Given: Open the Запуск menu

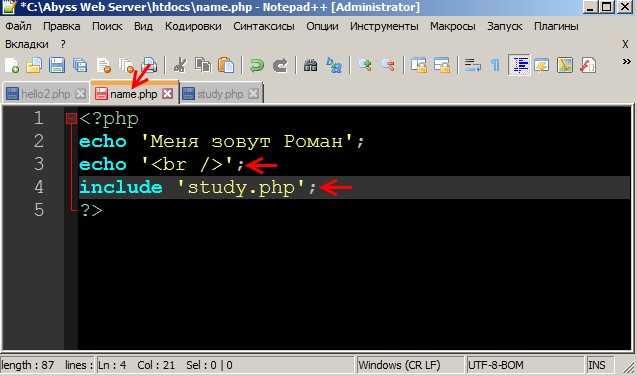Looking at the screenshot, I should point(505,26).
